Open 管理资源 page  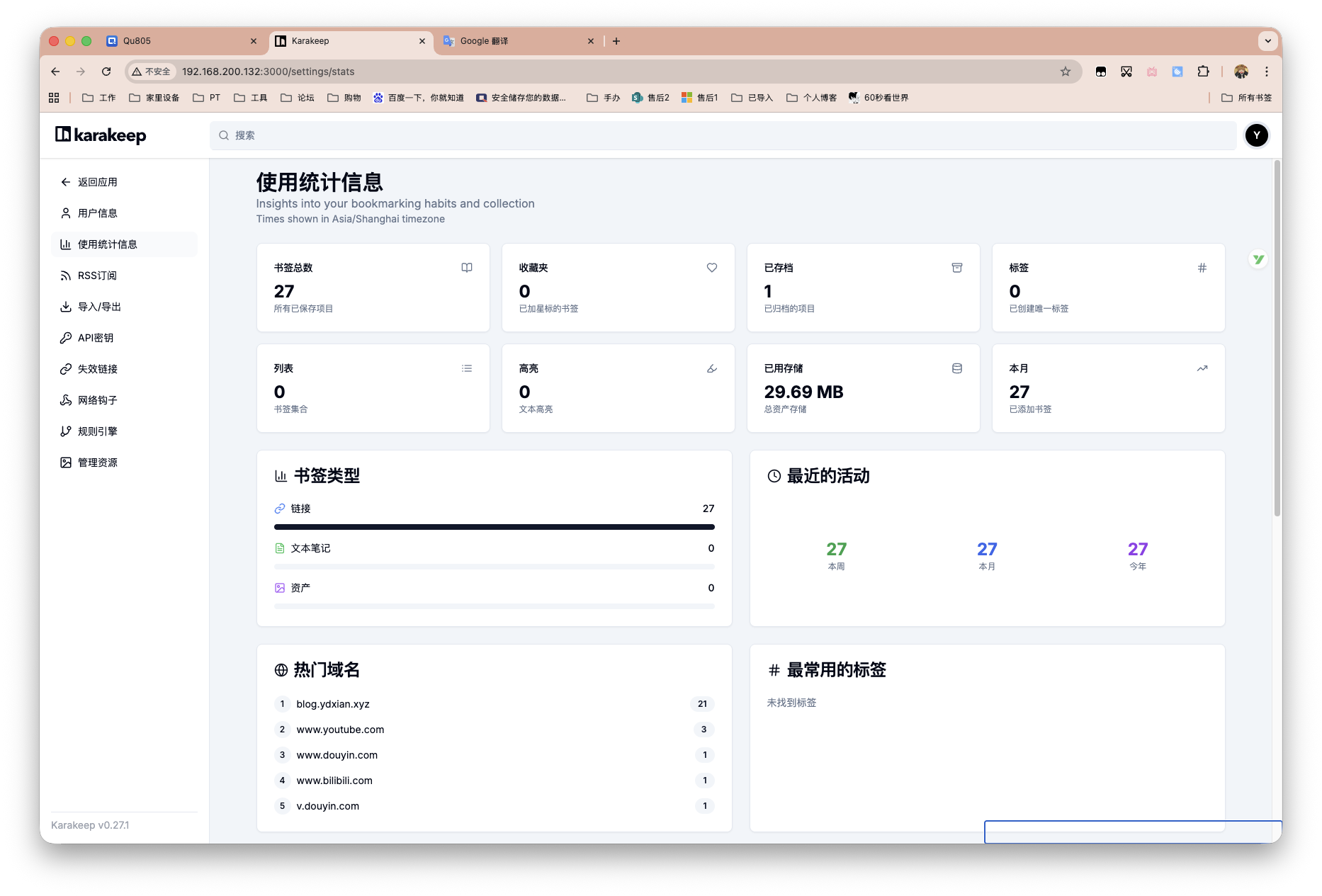click(x=97, y=462)
